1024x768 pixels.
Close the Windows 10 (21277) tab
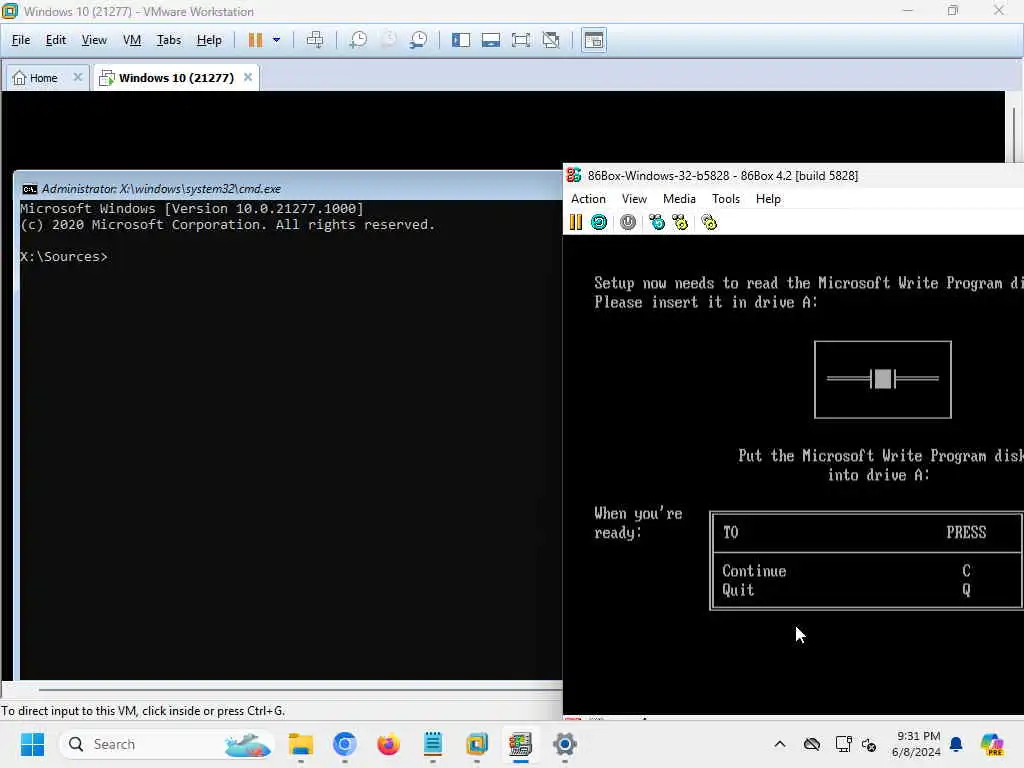point(248,77)
